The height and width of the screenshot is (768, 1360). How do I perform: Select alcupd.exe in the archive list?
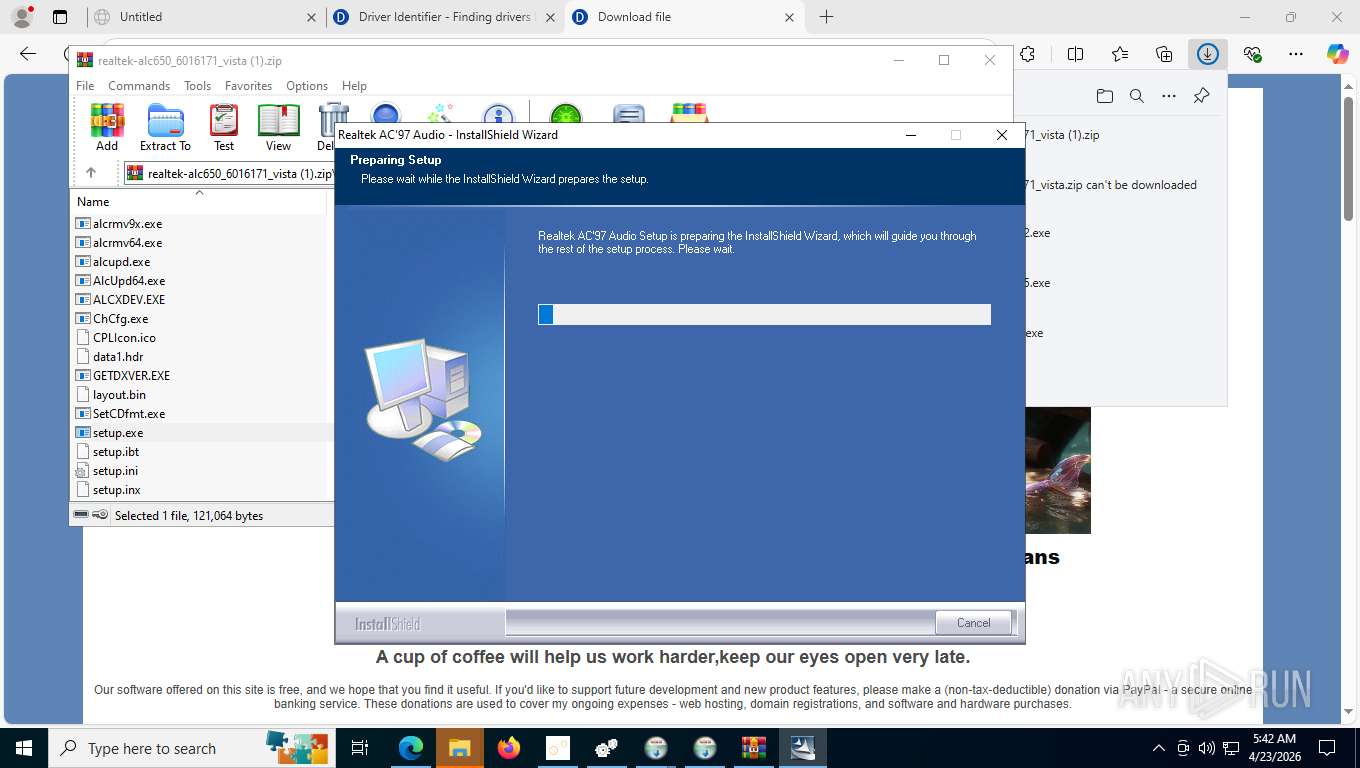[x=121, y=262]
